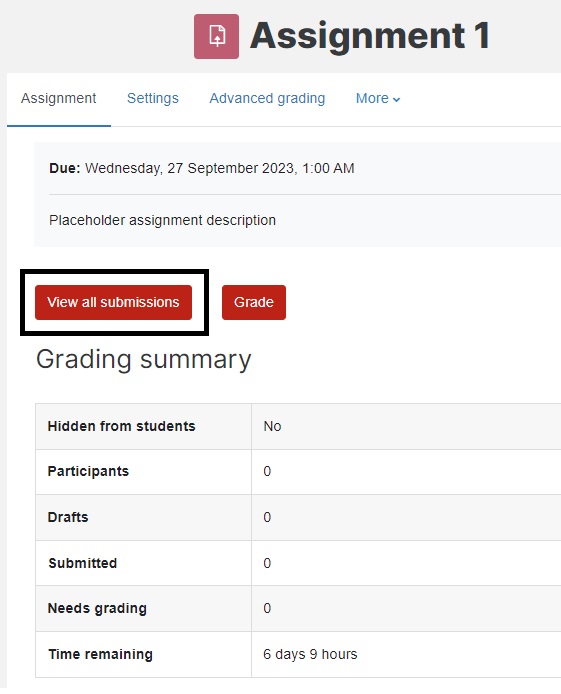Click the Hidden from students row label

click(x=121, y=426)
